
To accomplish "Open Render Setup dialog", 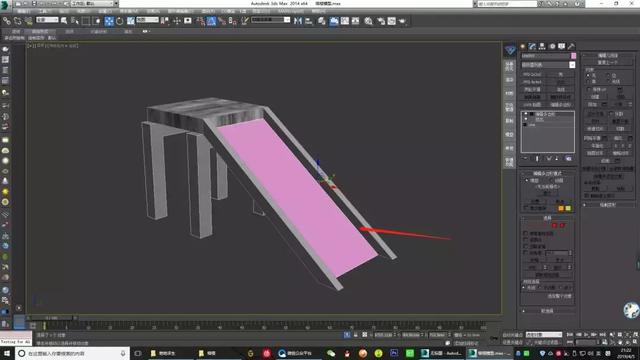I will [381, 21].
